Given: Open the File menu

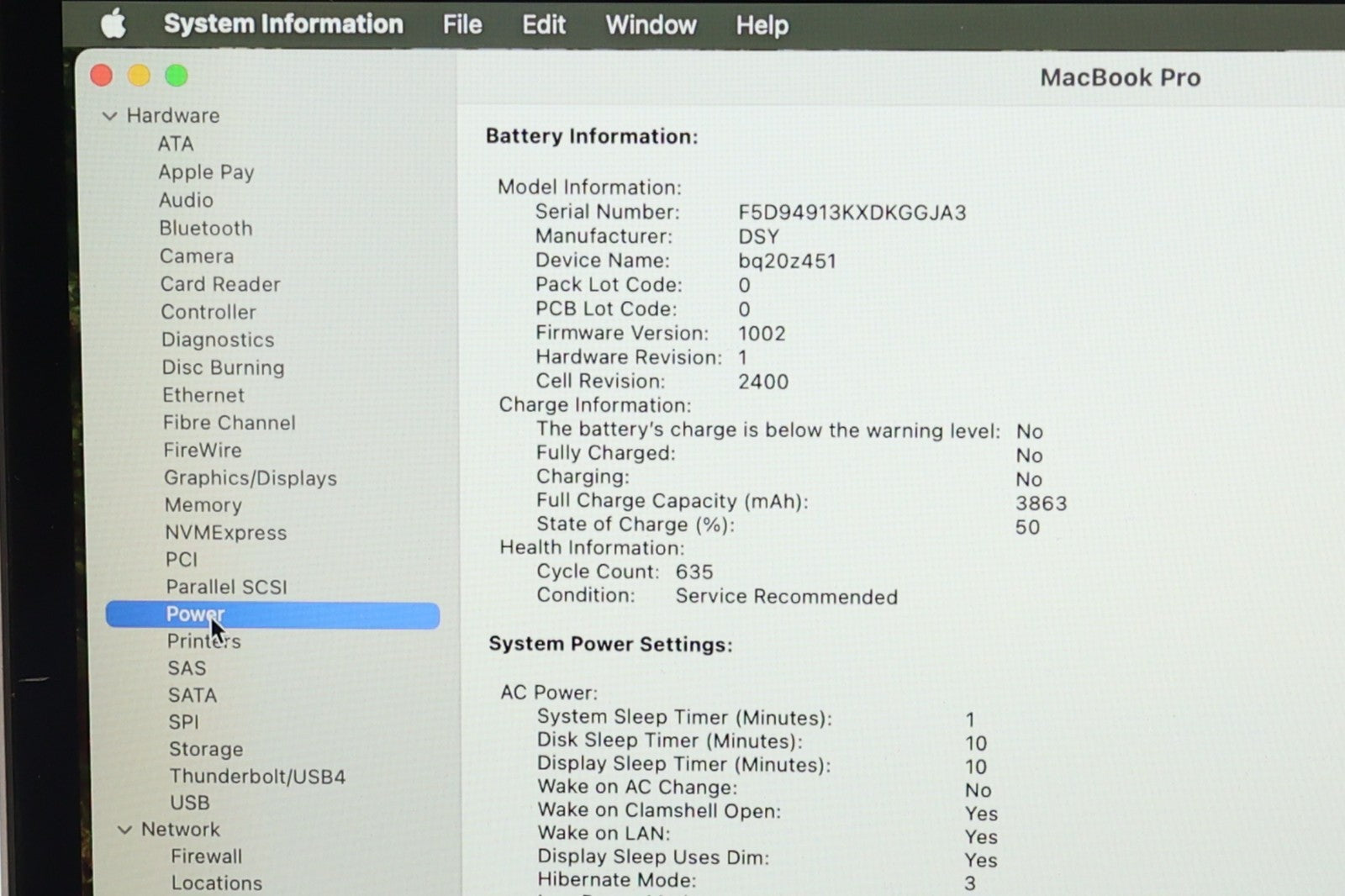Looking at the screenshot, I should (462, 25).
